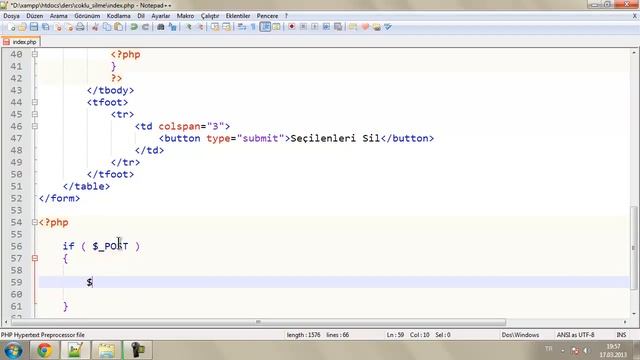Create a new file with the New icon
Image resolution: width=640 pixels, height=360 pixels.
click(11, 27)
